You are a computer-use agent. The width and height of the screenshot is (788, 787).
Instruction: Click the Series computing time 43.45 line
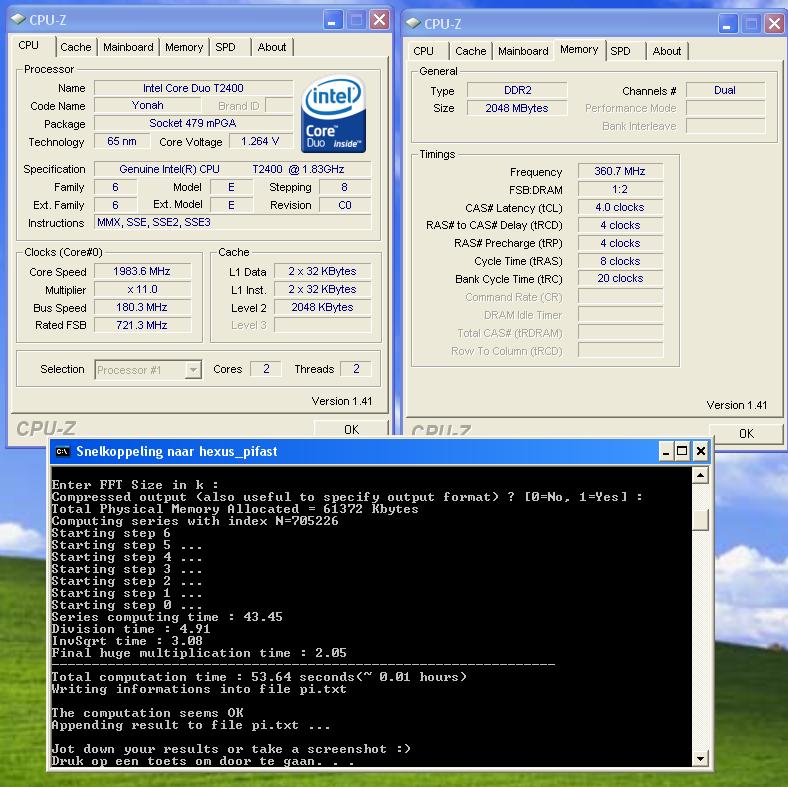(x=167, y=617)
